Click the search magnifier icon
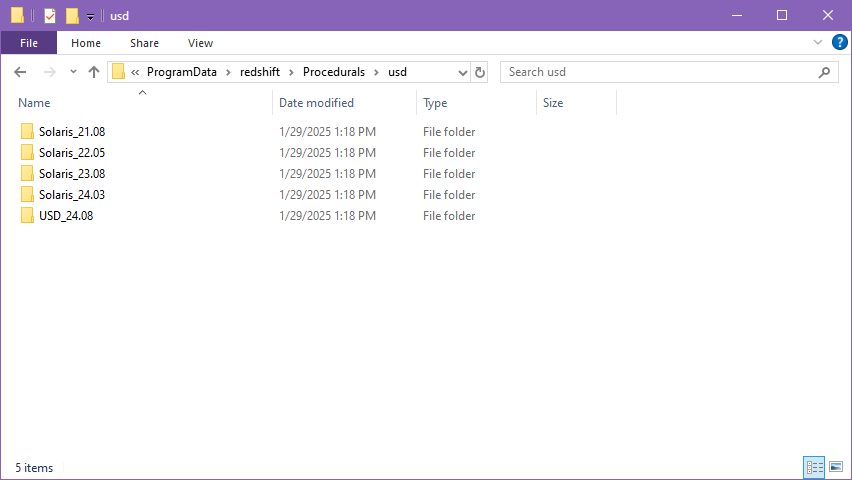This screenshot has height=480, width=852. pyautogui.click(x=824, y=72)
